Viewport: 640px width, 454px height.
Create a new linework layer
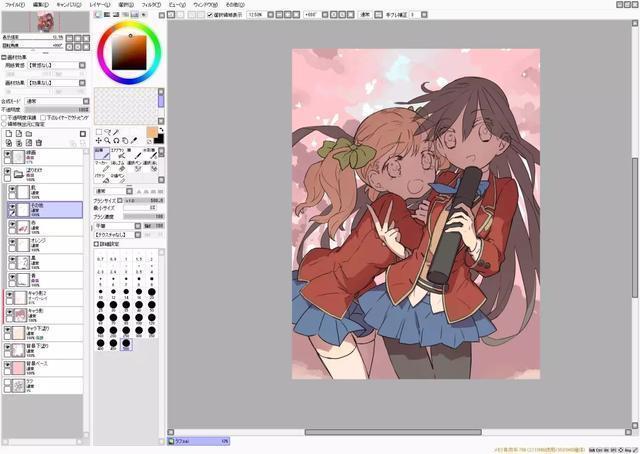click(19, 134)
